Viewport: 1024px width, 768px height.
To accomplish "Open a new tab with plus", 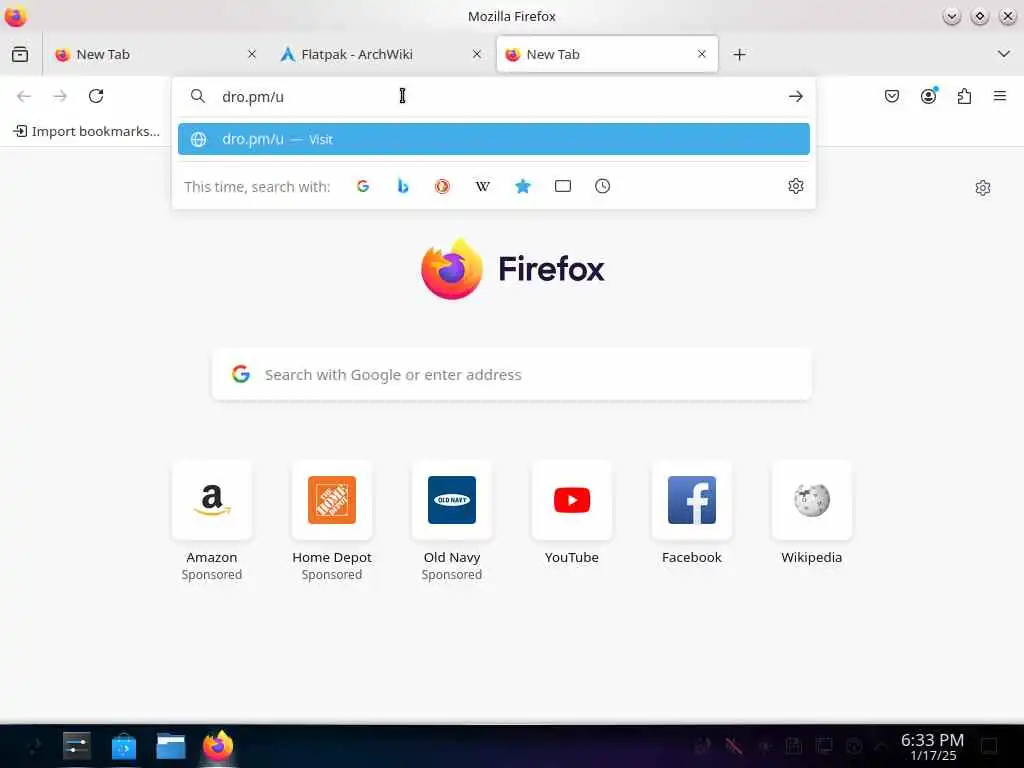I will (739, 54).
